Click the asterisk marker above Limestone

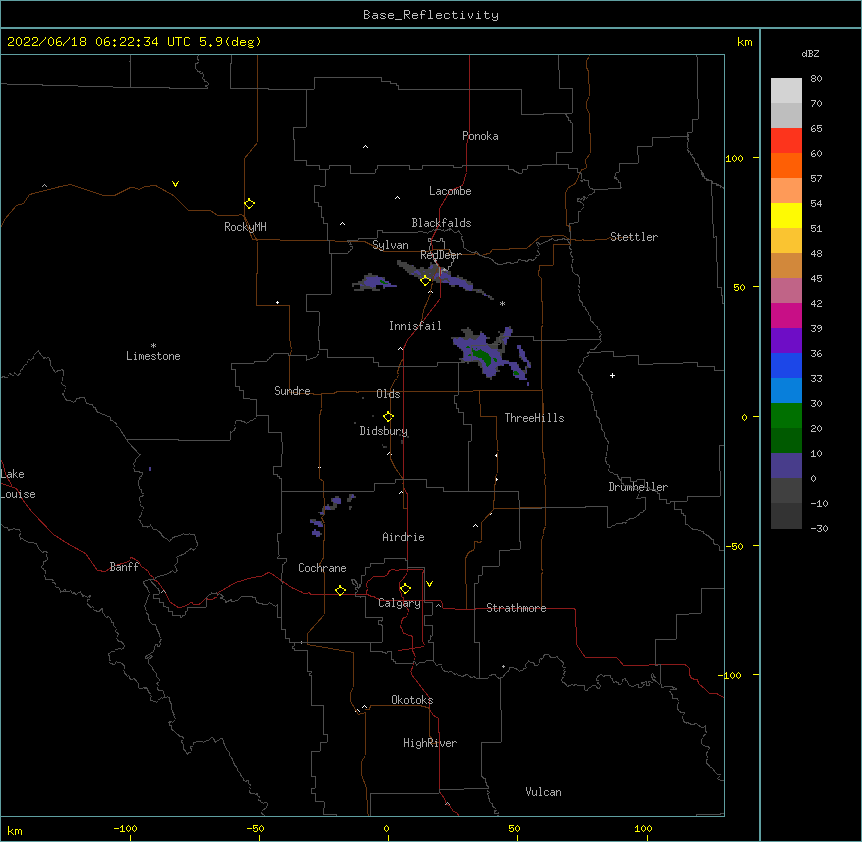[153, 346]
